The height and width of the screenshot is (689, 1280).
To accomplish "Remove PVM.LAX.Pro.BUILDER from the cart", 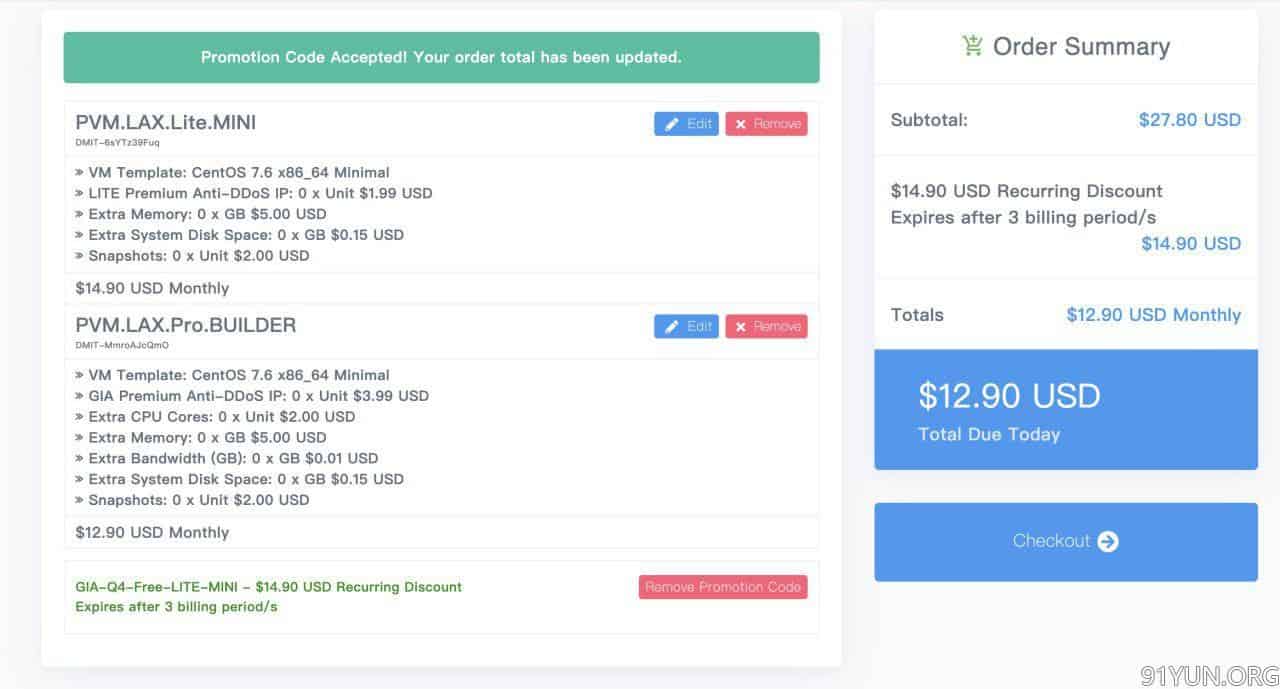I will pos(766,327).
